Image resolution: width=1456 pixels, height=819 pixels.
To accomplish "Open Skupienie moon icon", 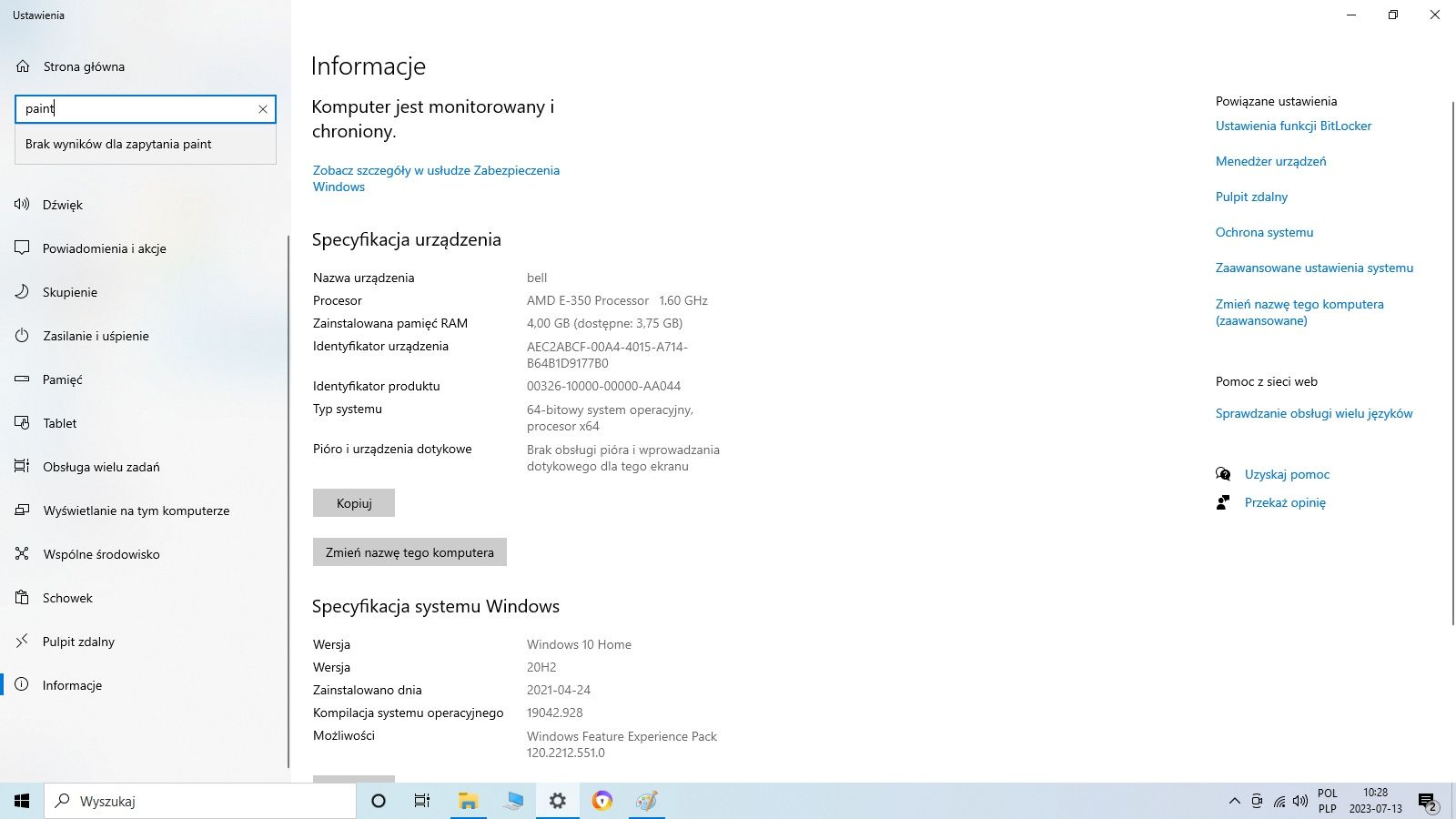I will [23, 292].
